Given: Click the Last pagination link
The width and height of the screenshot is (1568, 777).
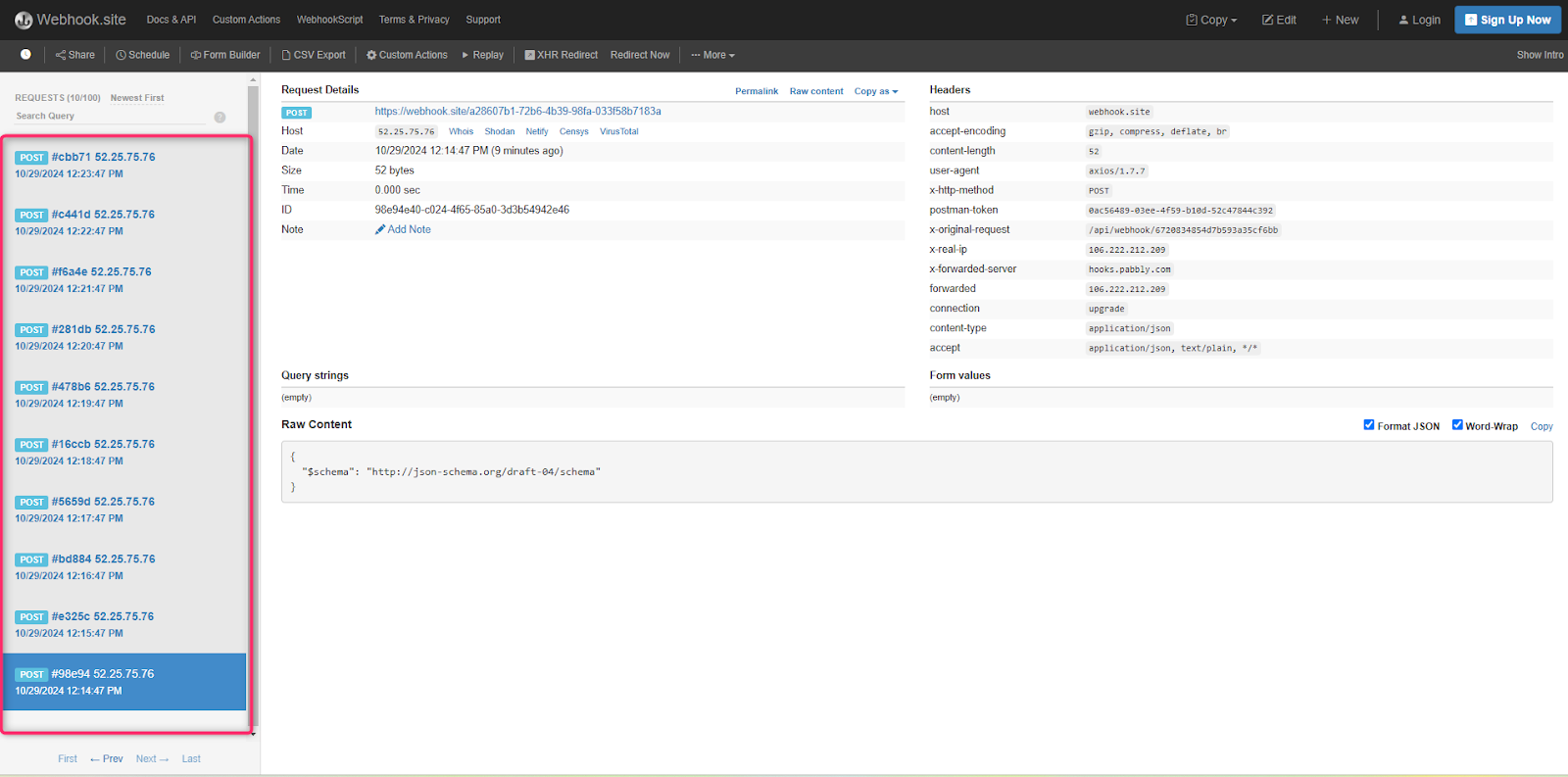Looking at the screenshot, I should (191, 758).
